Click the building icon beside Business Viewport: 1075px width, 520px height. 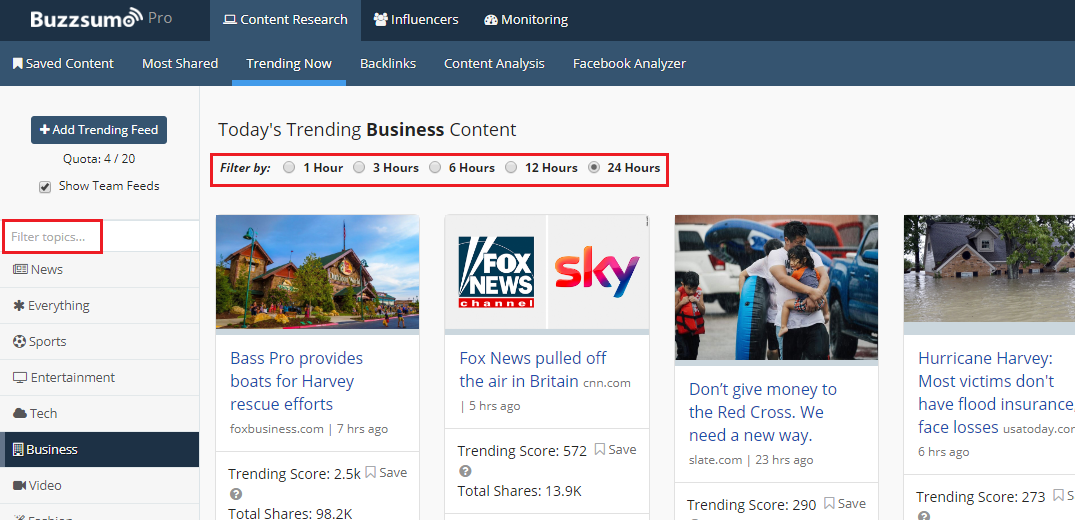click(x=19, y=449)
